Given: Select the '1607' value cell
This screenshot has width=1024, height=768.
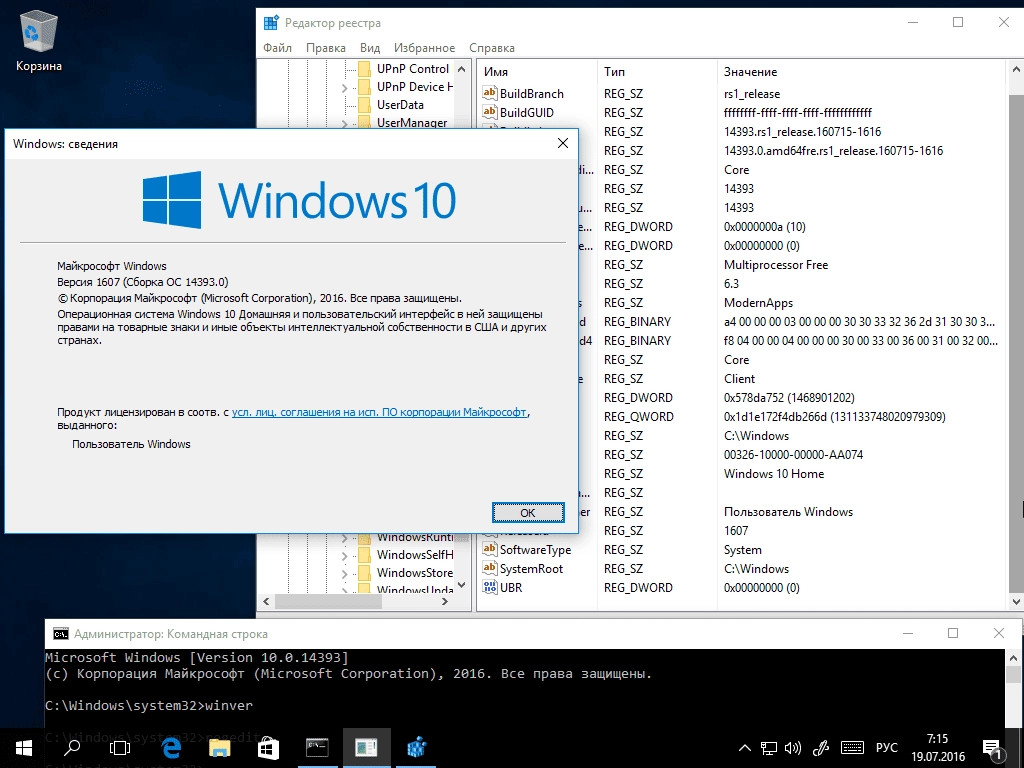Looking at the screenshot, I should [736, 530].
